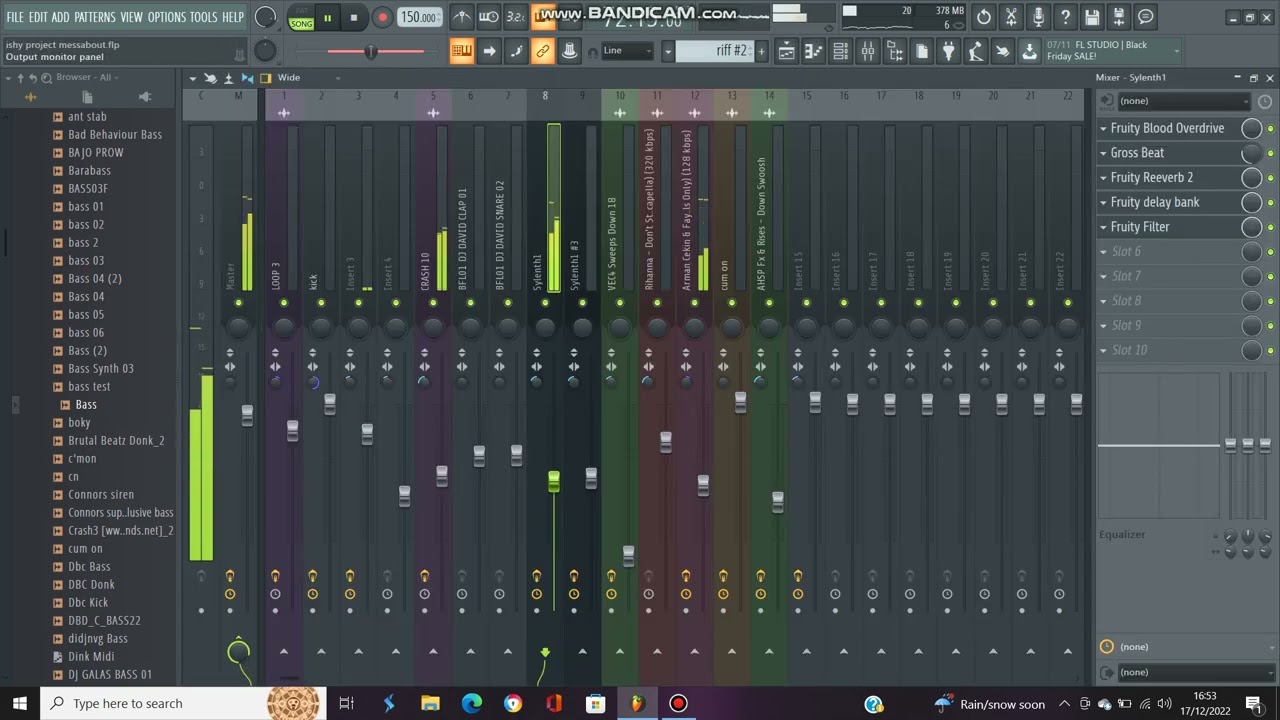Adjust the Master track volume fader
Viewport: 1280px width, 720px height.
(x=247, y=415)
